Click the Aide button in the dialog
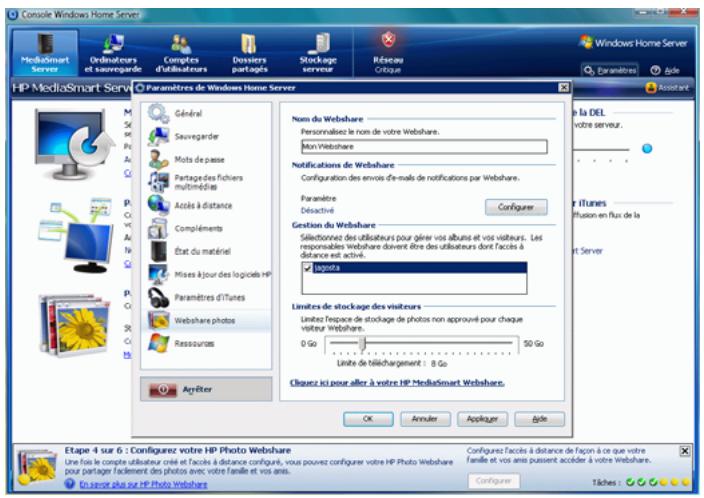This screenshot has width=704, height=498. point(539,419)
